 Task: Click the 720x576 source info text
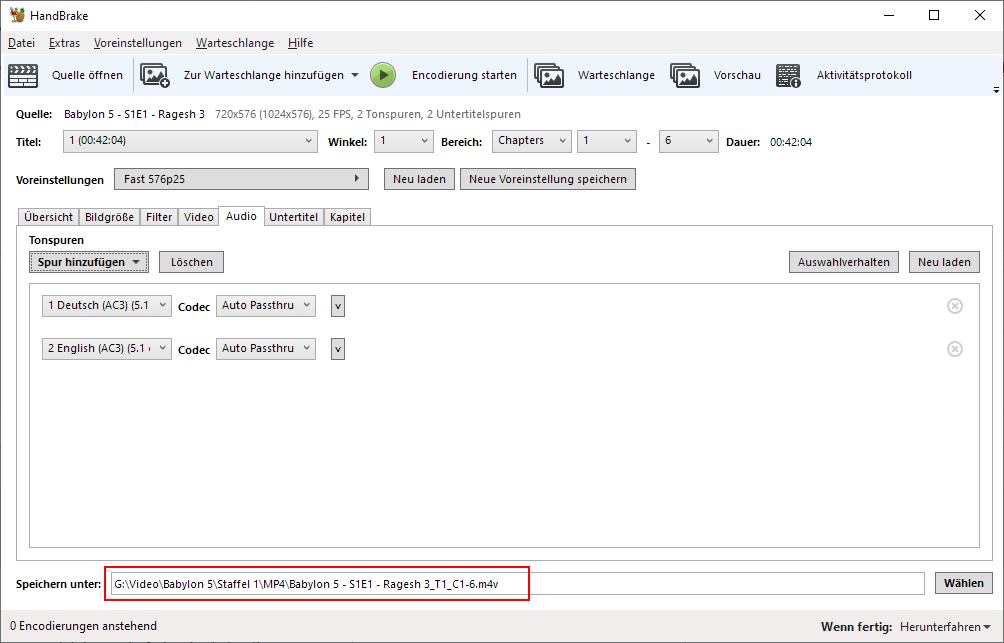(x=368, y=115)
